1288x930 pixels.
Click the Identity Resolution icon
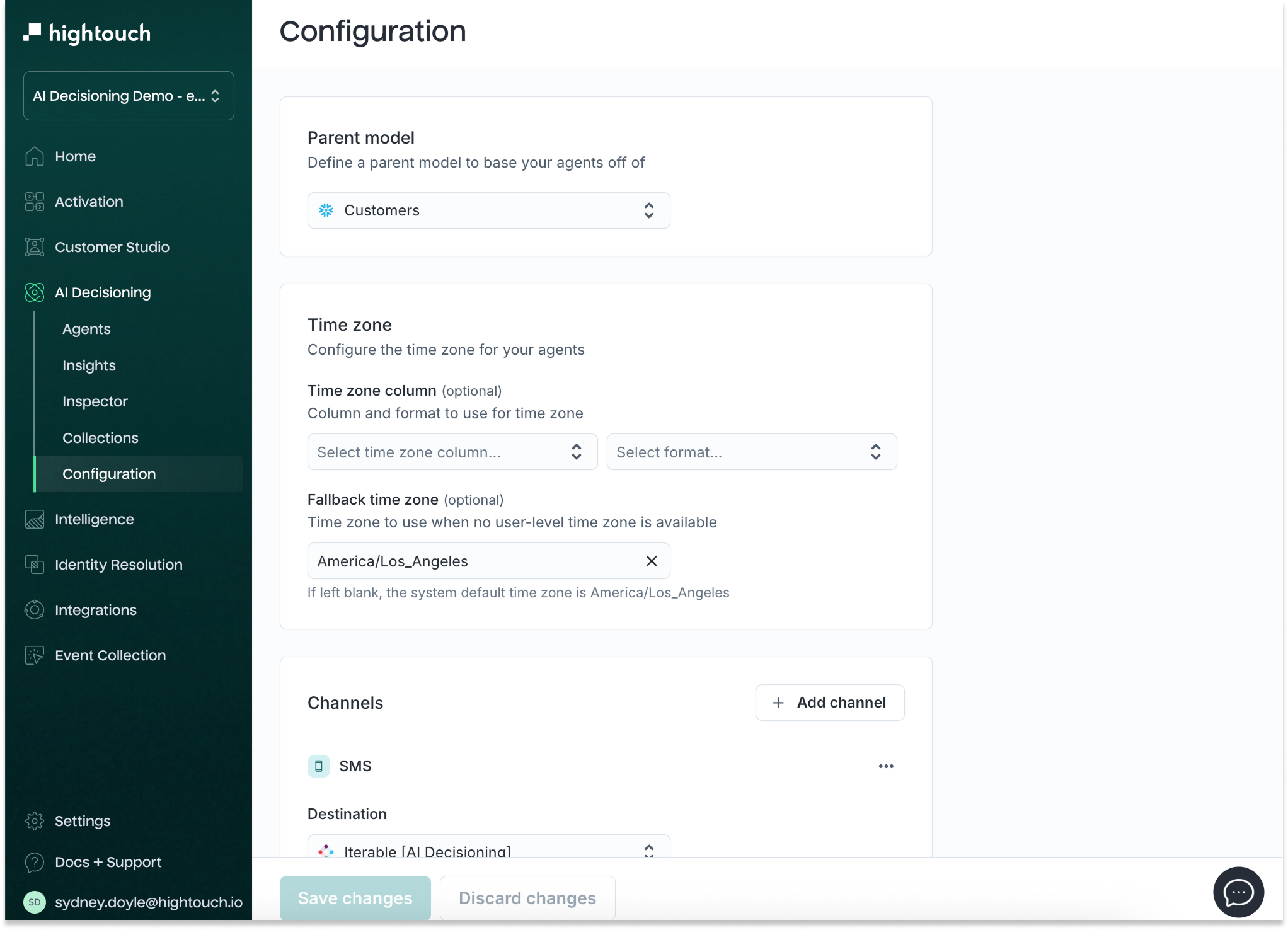click(x=35, y=565)
